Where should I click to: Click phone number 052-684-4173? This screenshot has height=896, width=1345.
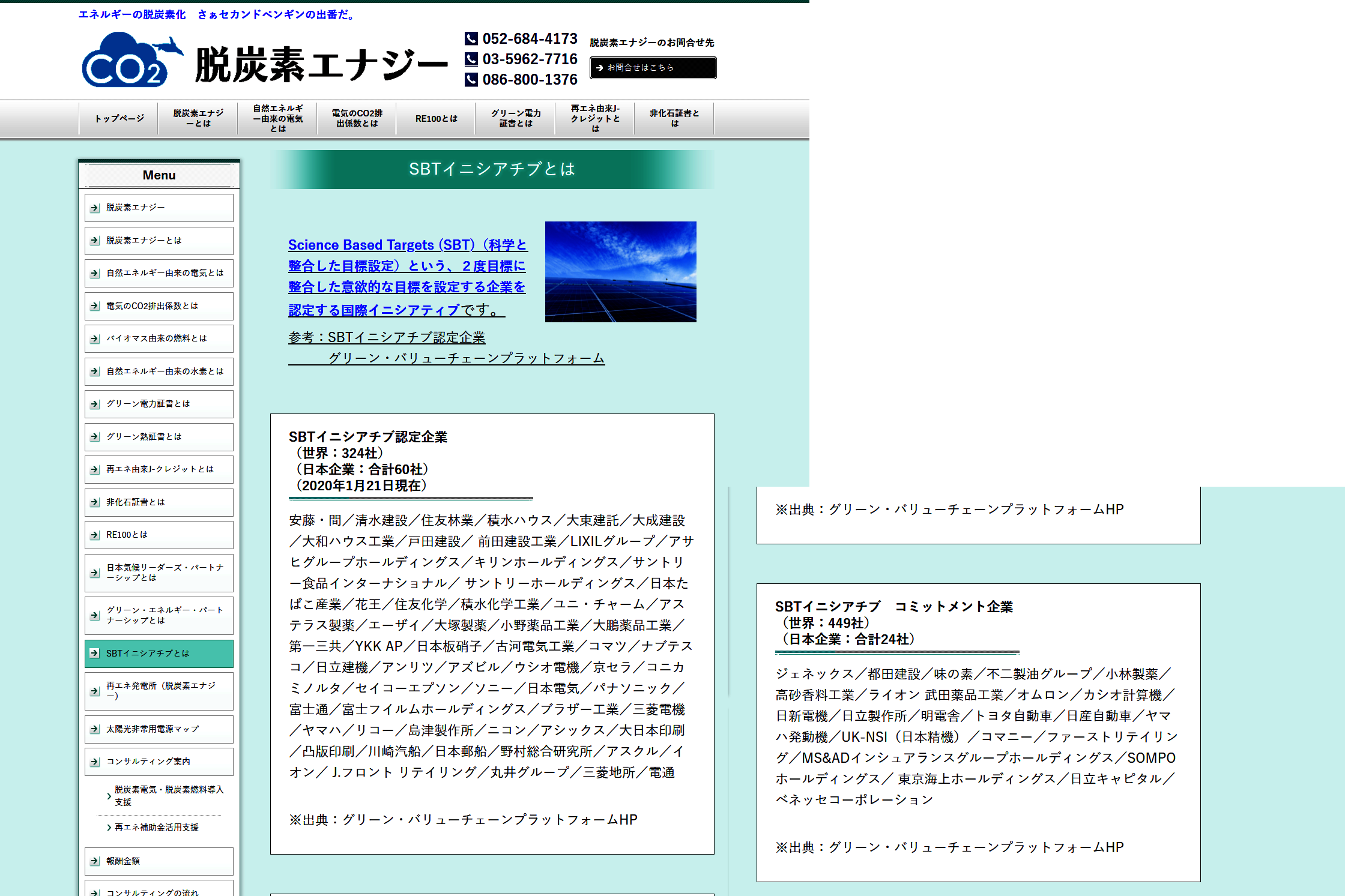[x=530, y=39]
